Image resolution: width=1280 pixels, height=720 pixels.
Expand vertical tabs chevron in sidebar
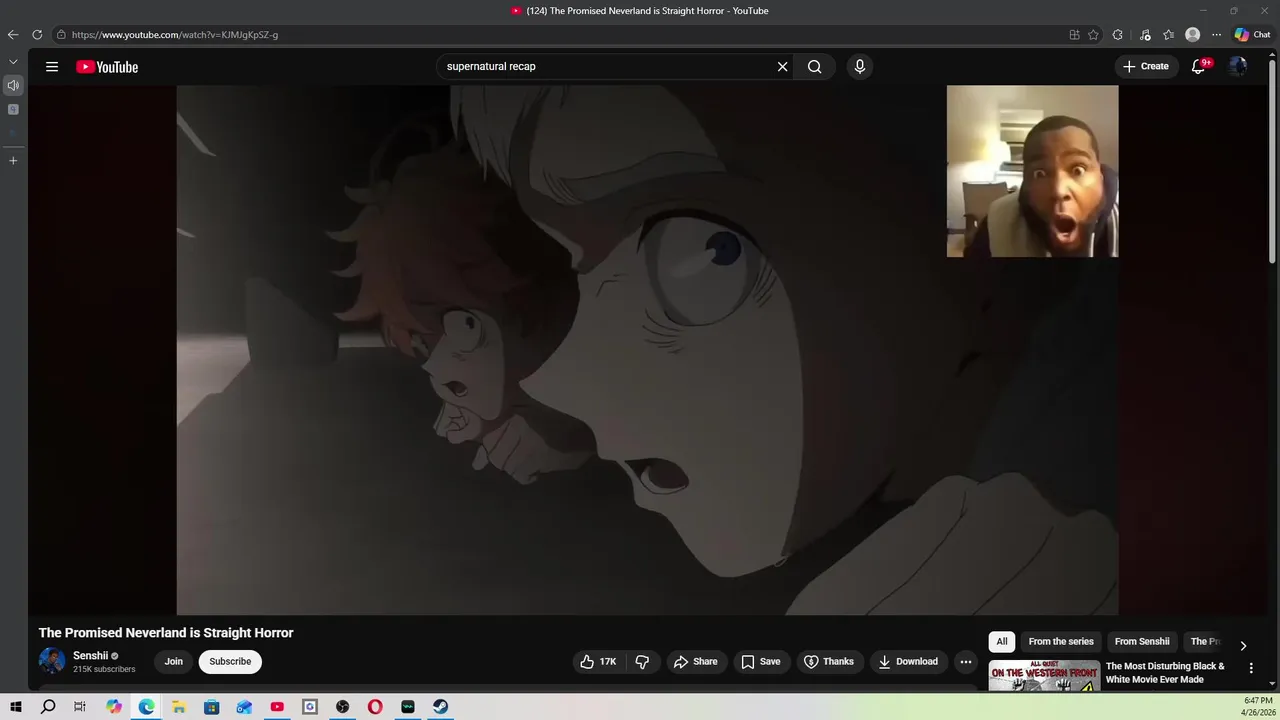[13, 62]
